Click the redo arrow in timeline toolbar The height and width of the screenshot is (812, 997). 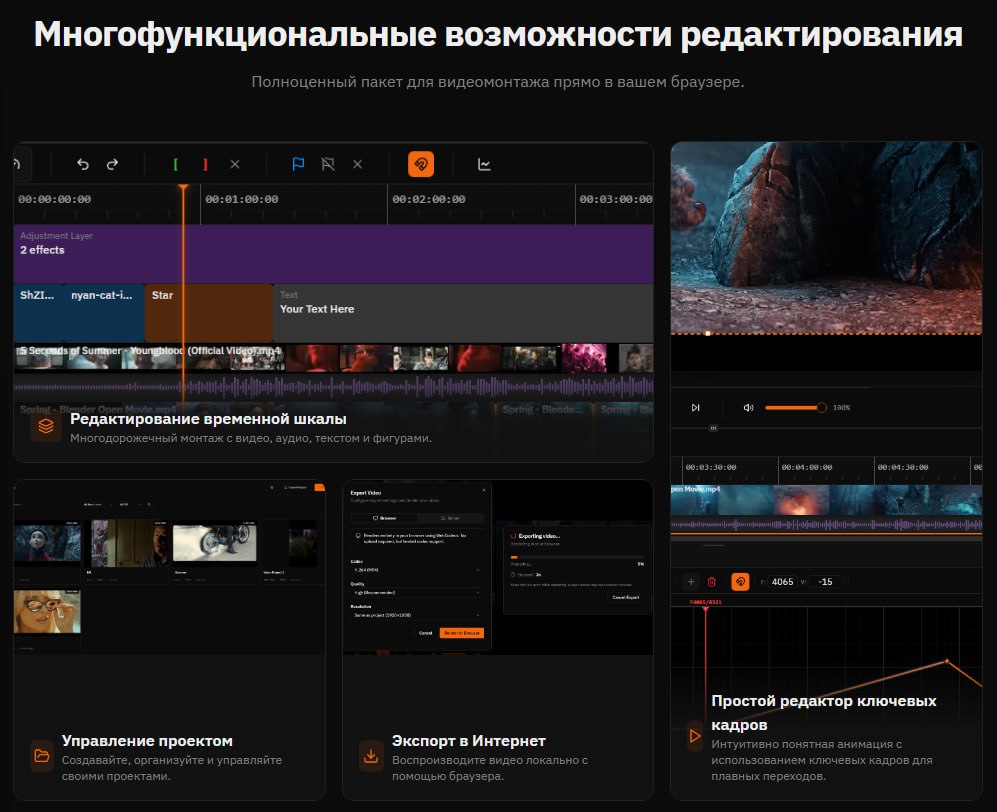[x=112, y=165]
